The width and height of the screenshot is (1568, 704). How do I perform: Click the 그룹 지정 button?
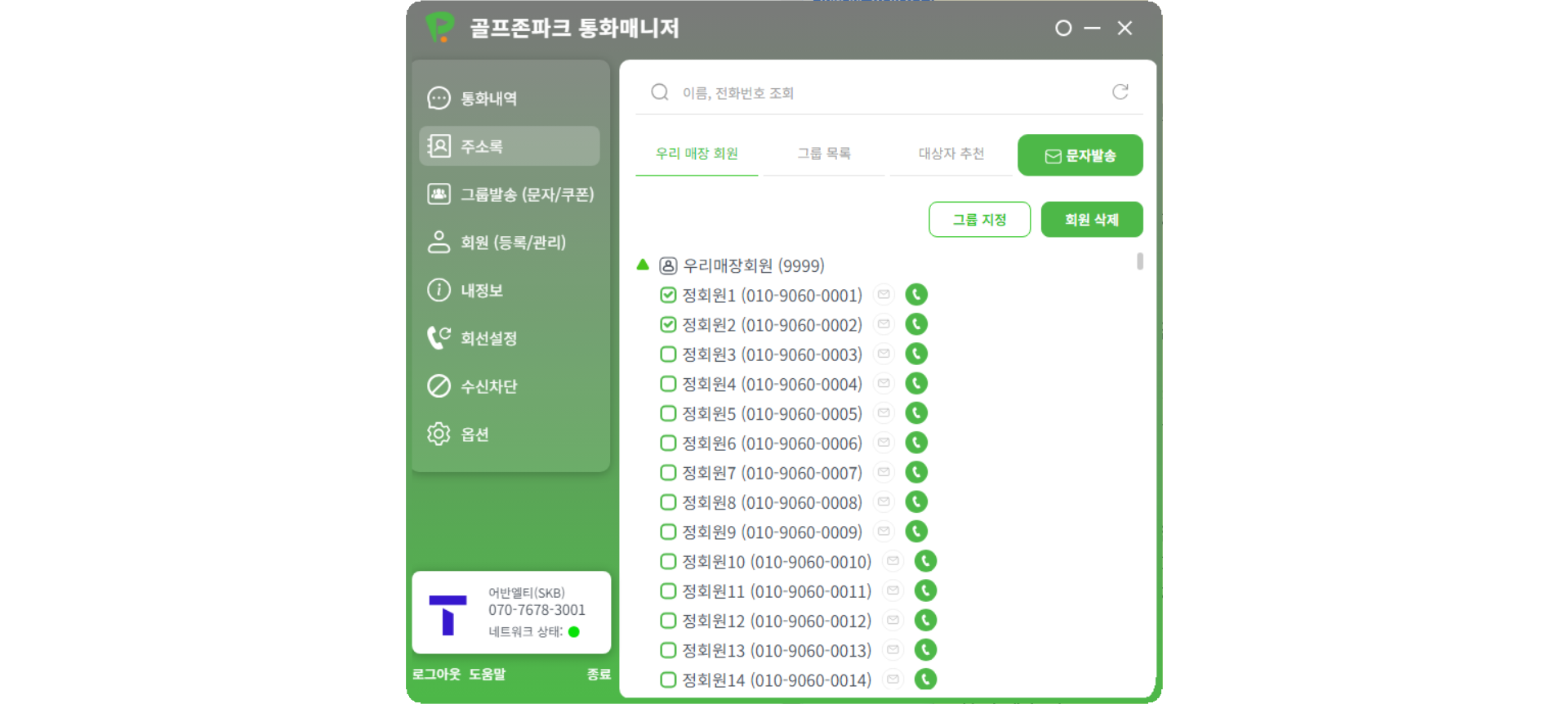click(979, 220)
